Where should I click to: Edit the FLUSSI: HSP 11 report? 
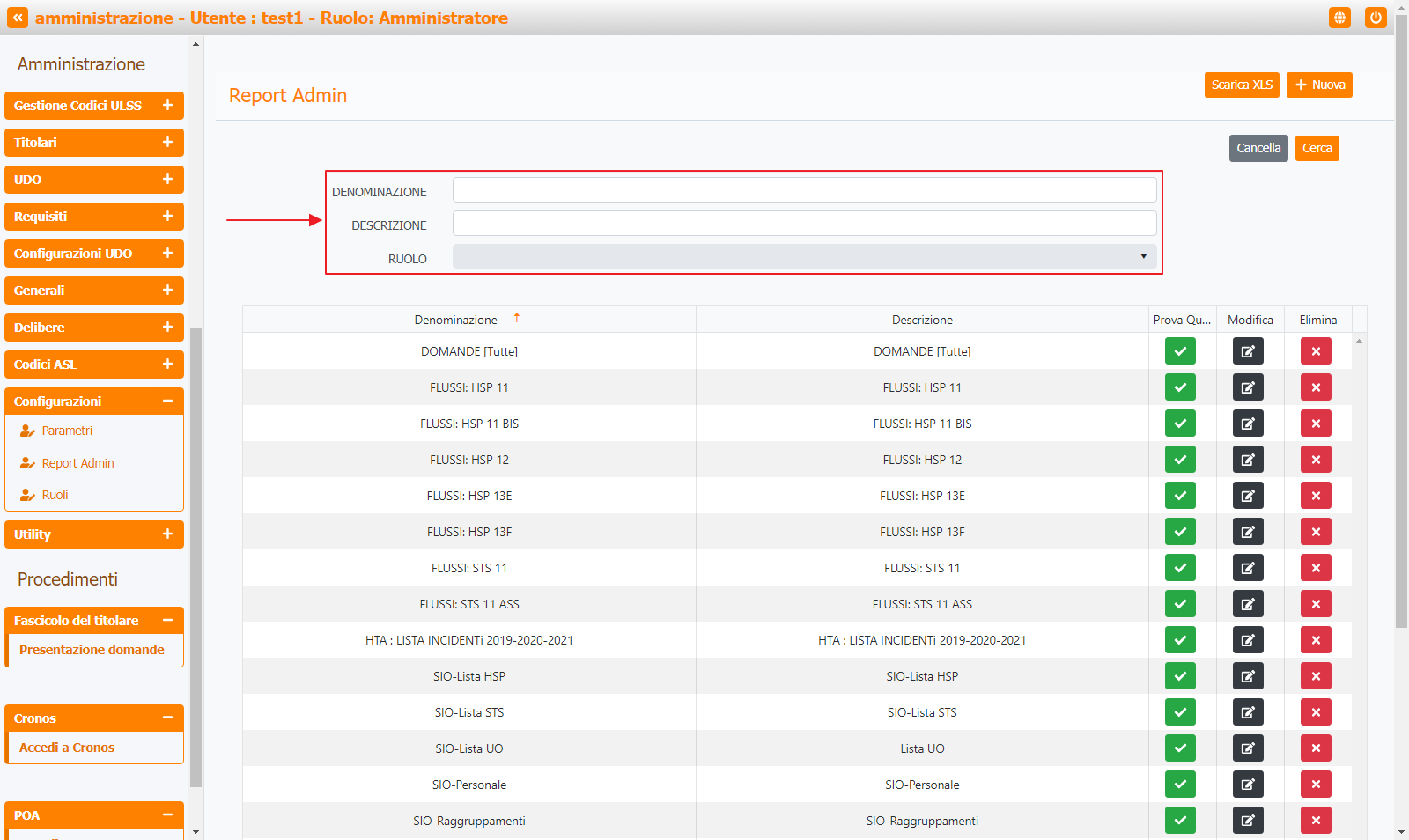pyautogui.click(x=1248, y=387)
